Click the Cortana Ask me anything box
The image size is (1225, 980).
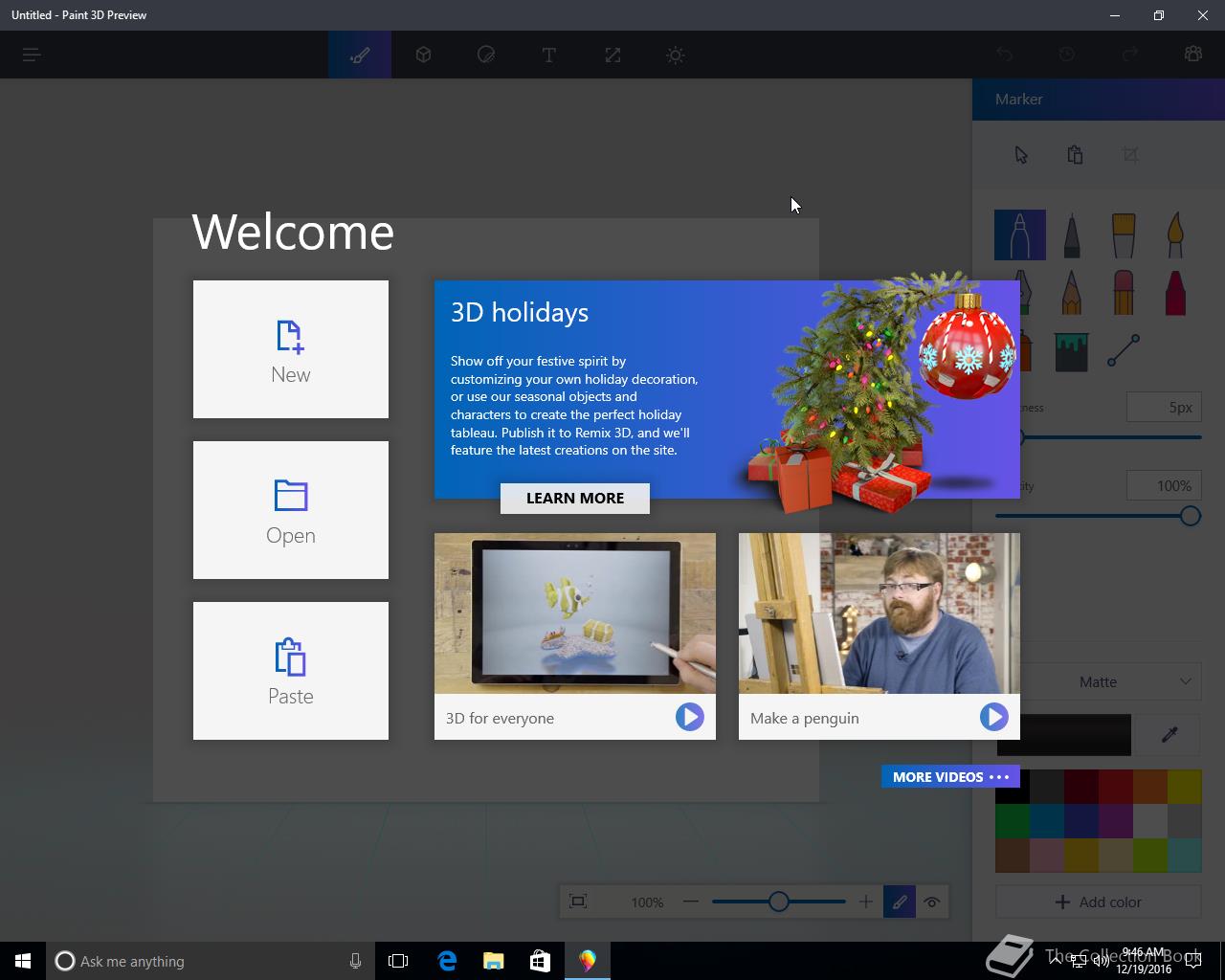click(209, 961)
